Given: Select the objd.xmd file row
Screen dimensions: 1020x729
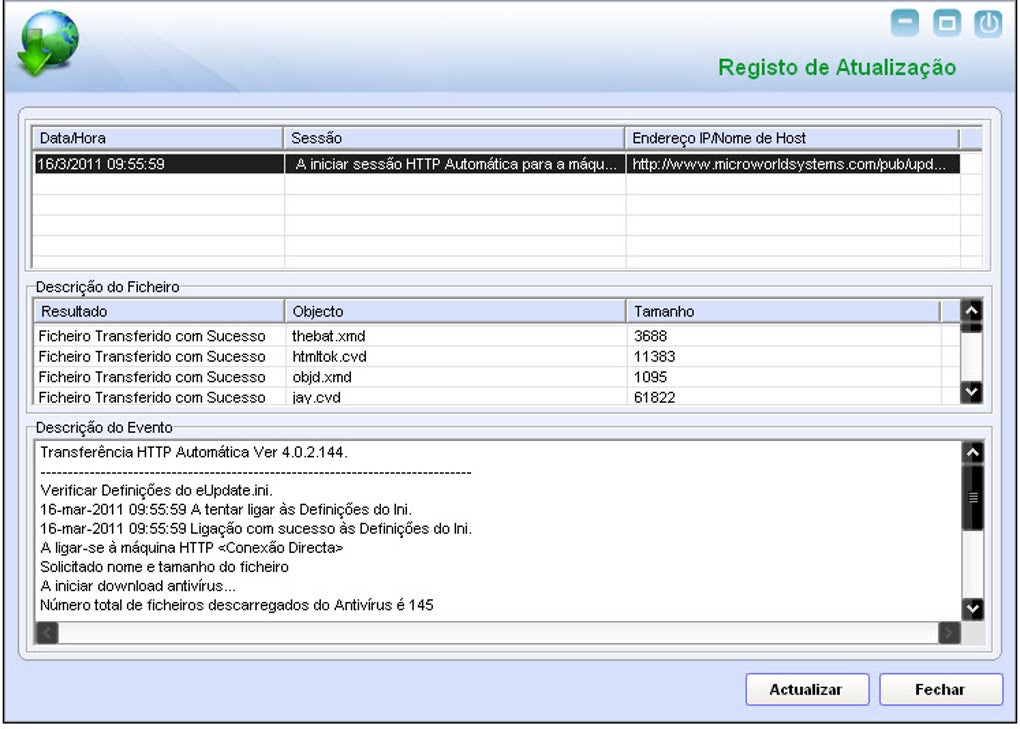Looking at the screenshot, I should (497, 377).
